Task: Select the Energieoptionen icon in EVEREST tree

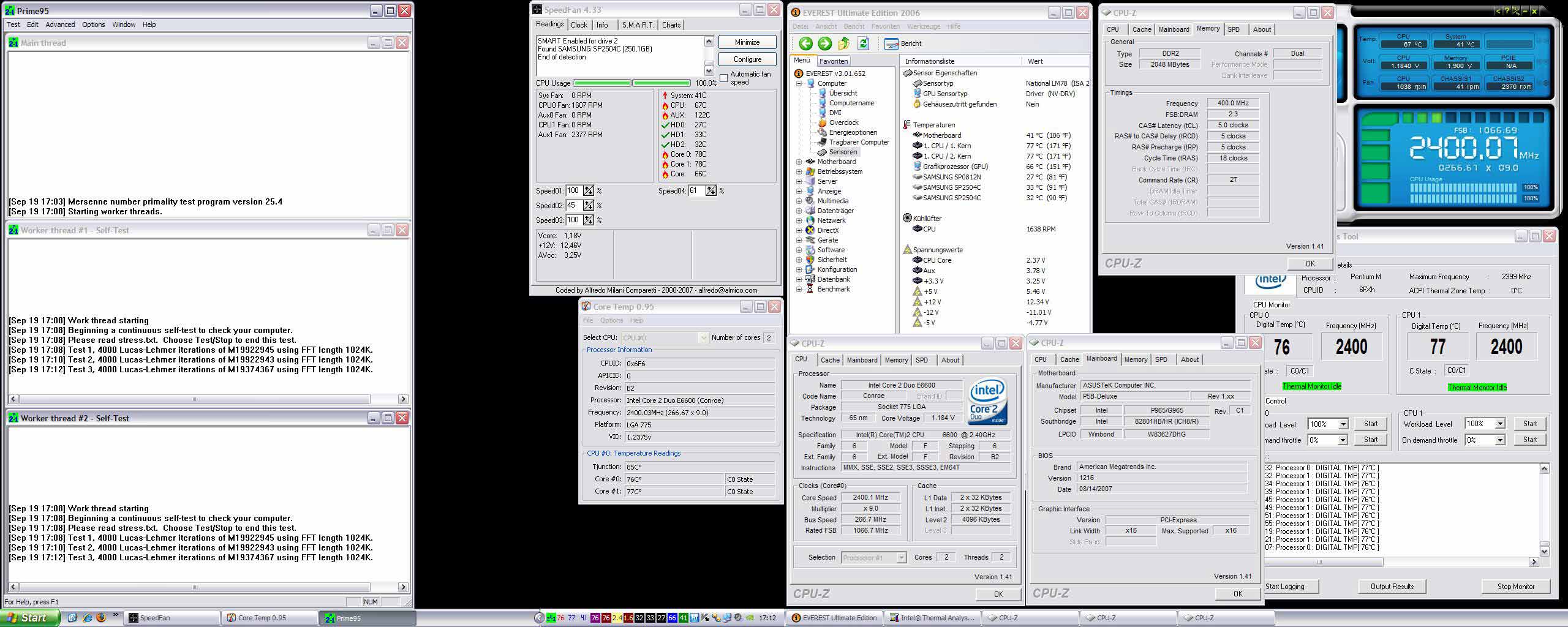Action: (x=822, y=132)
